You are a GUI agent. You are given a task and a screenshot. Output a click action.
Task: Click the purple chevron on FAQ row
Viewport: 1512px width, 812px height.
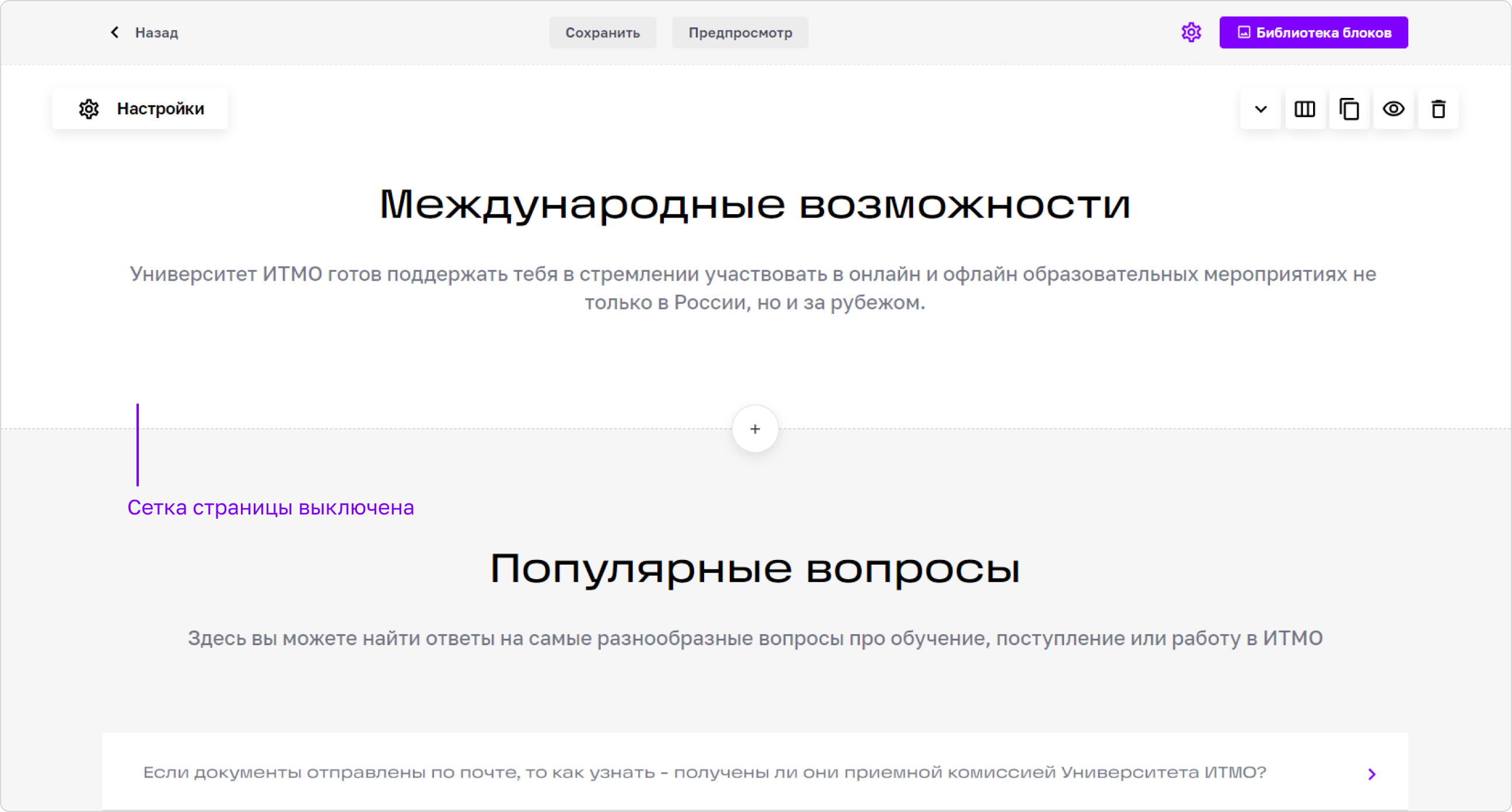1371,774
